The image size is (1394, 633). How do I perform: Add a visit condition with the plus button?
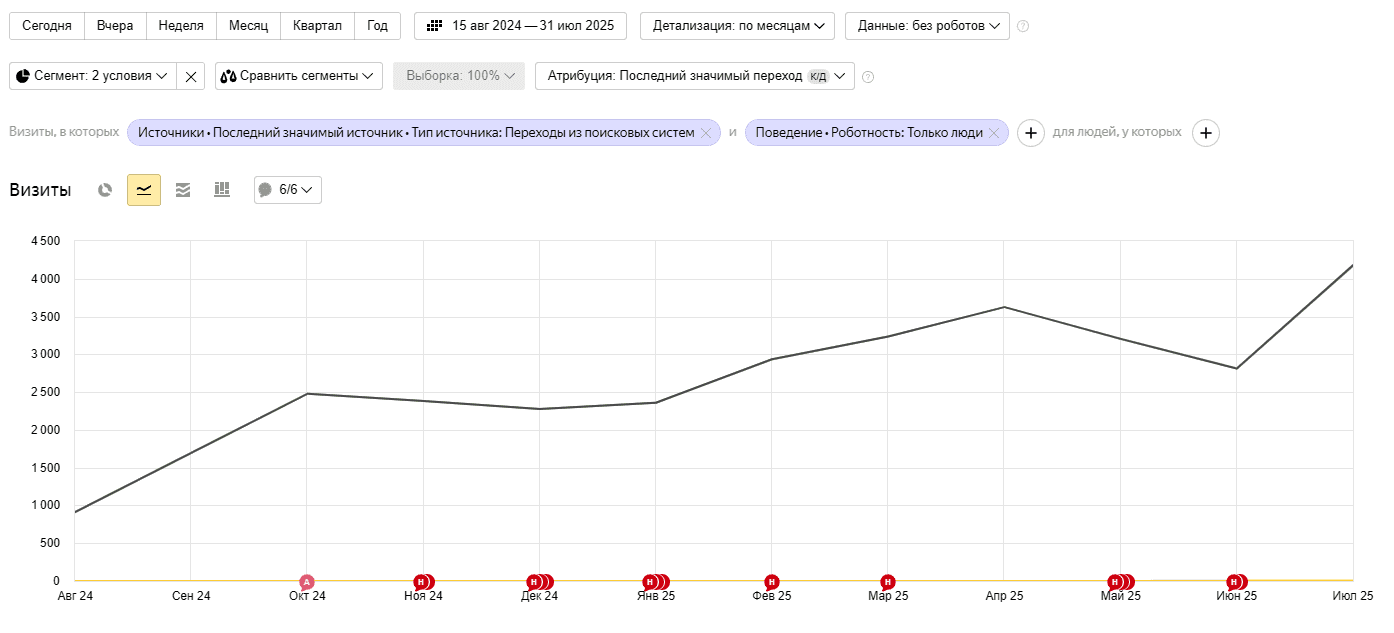click(x=1031, y=133)
